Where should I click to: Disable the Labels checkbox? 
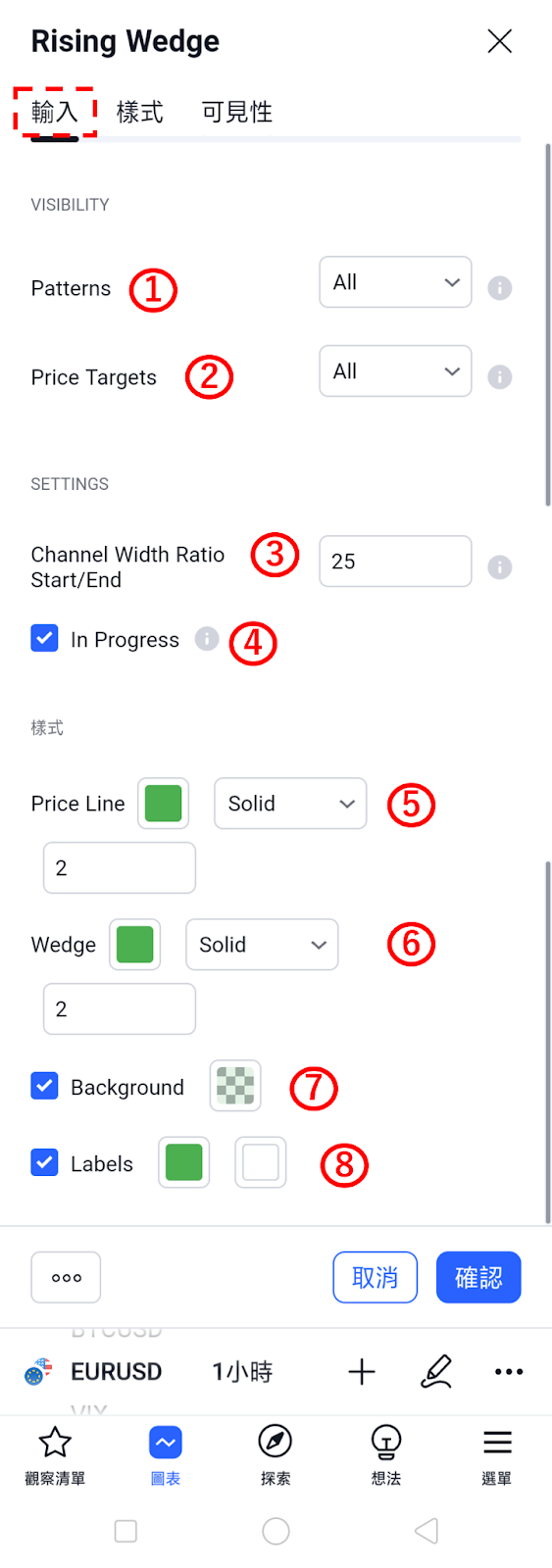pyautogui.click(x=44, y=1162)
